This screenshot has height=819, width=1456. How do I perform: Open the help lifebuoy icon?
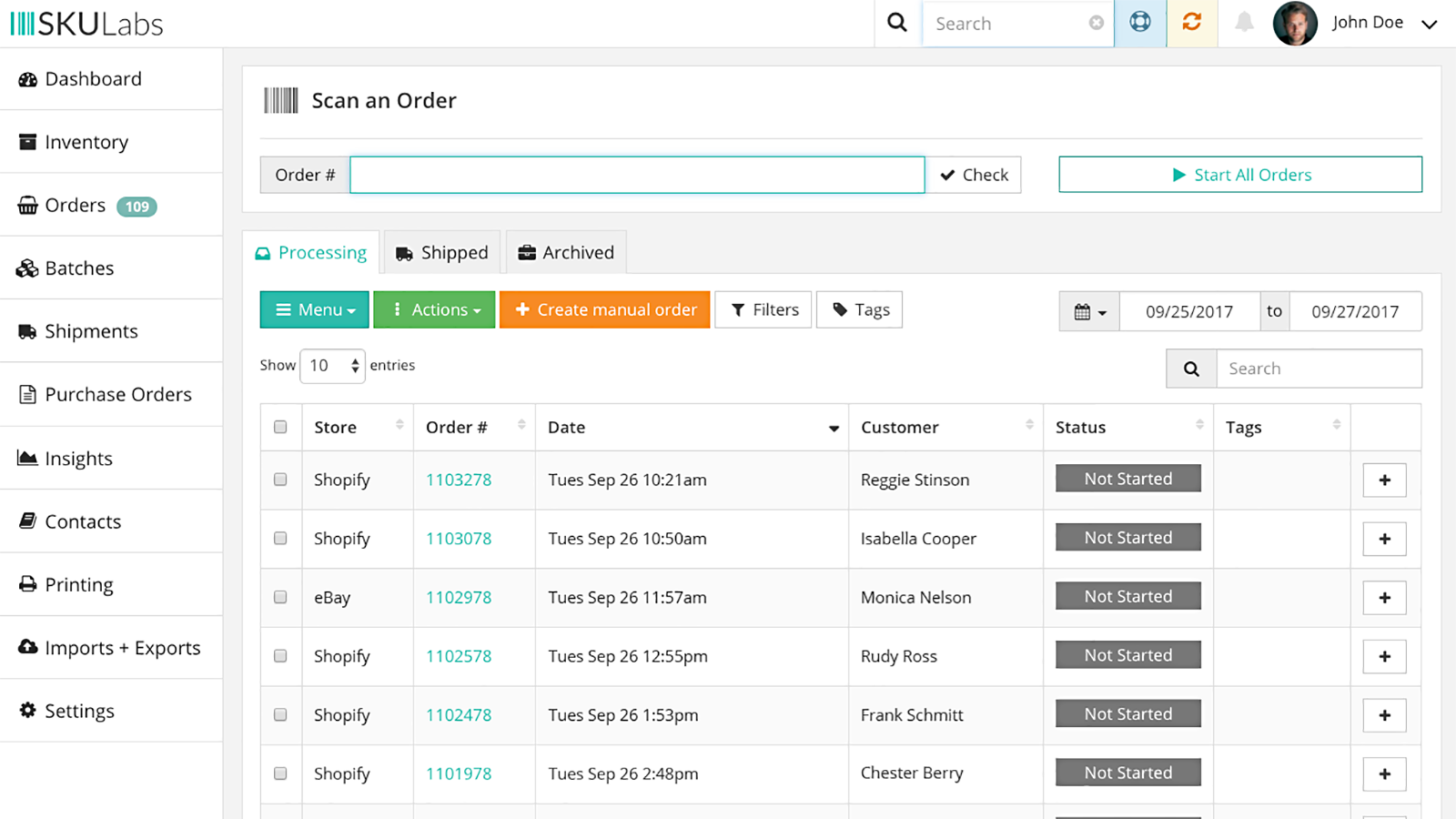1140,23
